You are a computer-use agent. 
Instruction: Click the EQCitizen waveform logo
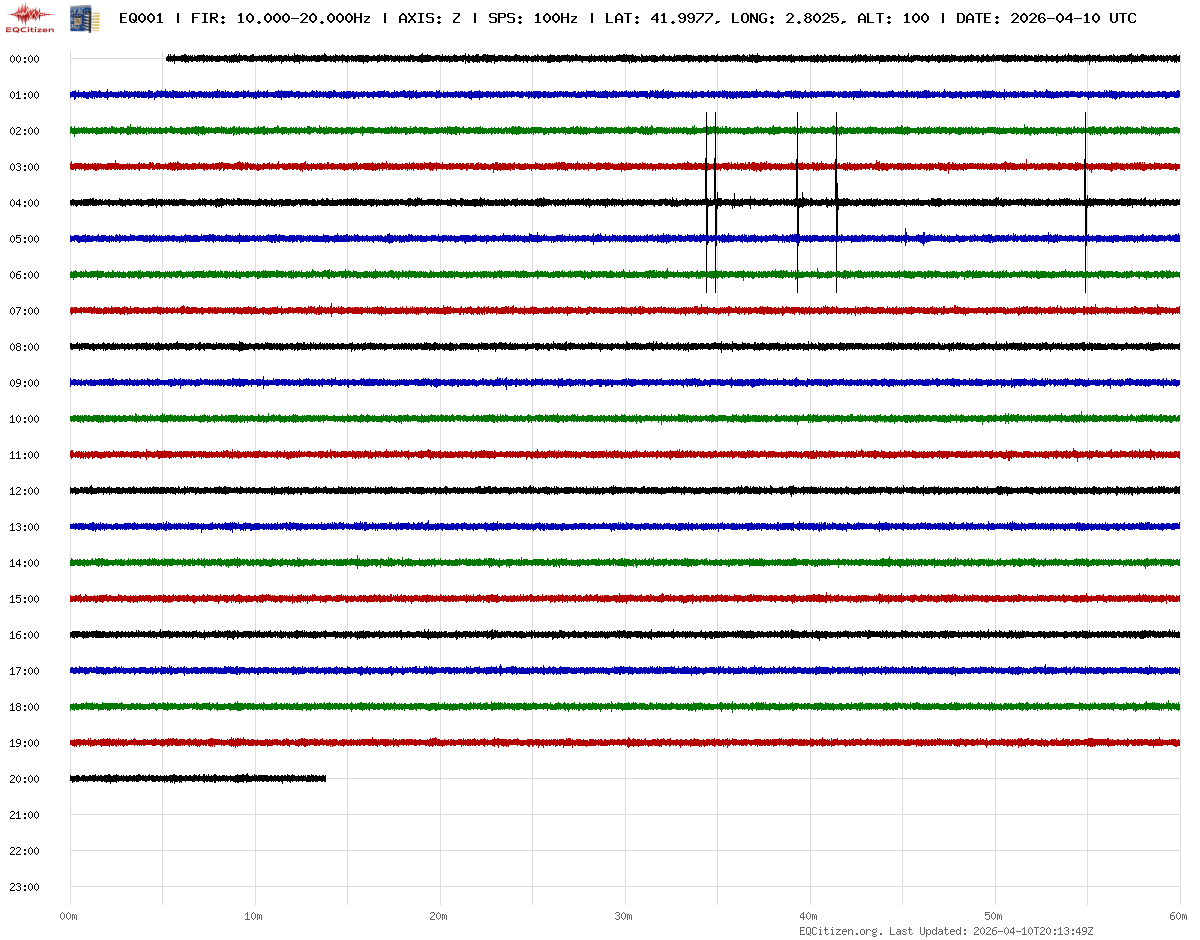31,17
